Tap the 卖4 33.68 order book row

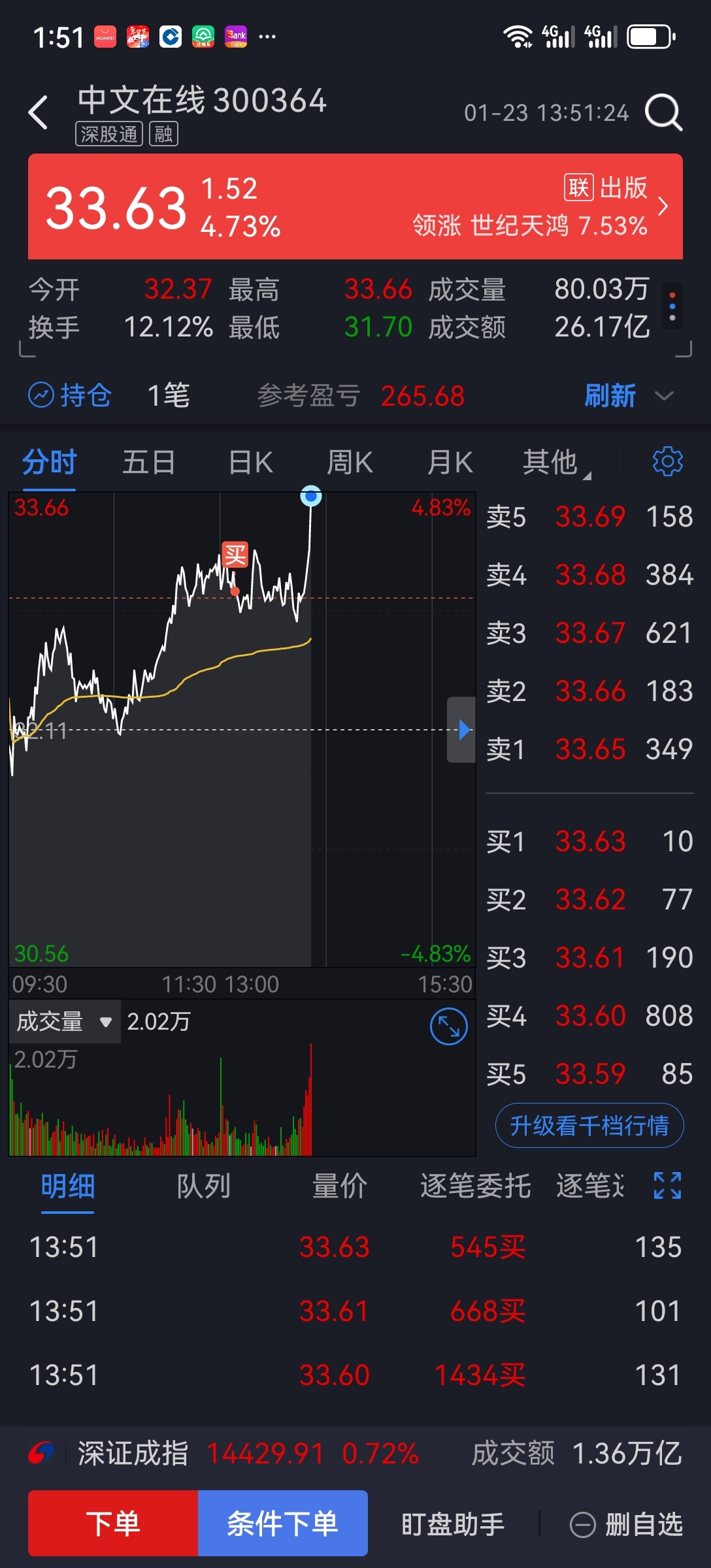(x=589, y=575)
